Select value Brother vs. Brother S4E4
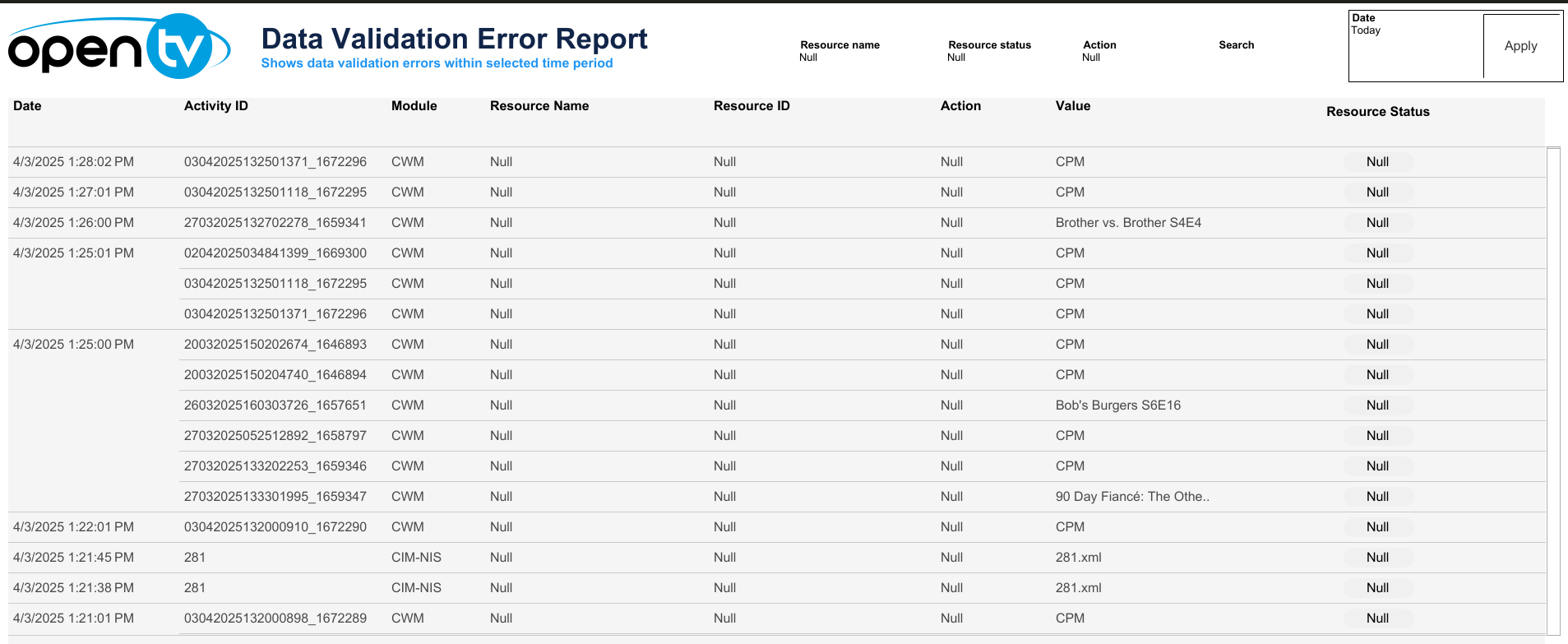Screen dimensions: 1568x644 1127,223
